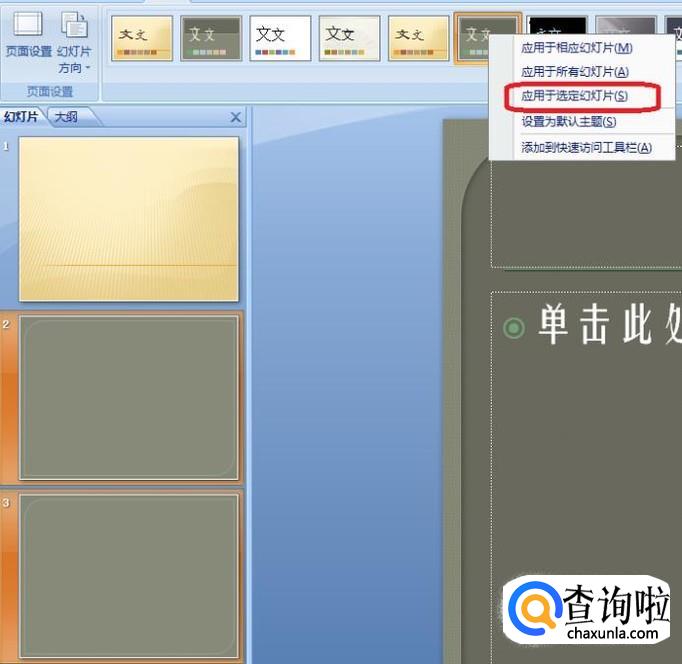Select the gray-green theme with green swatches
This screenshot has width=682, height=664.
pos(211,38)
